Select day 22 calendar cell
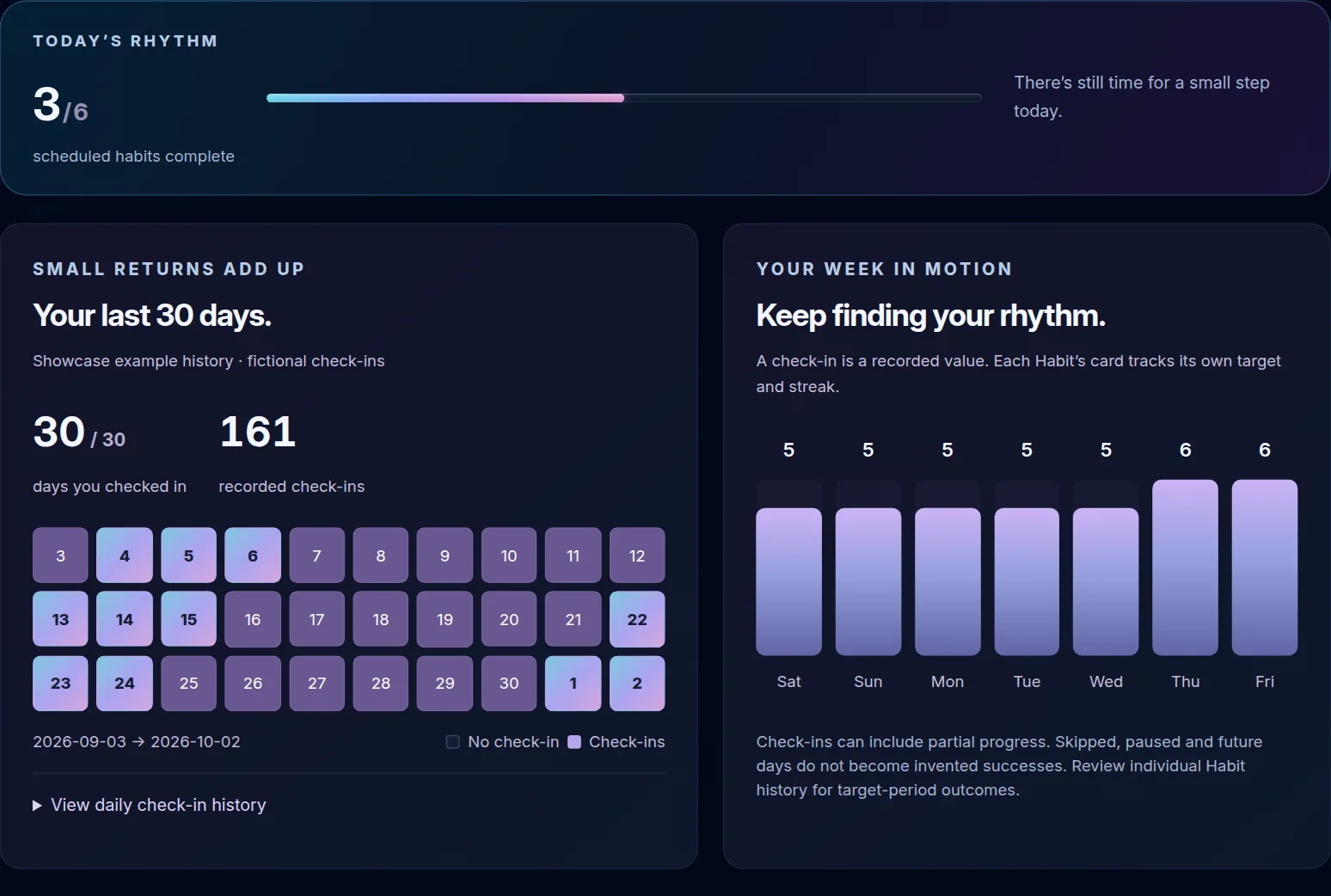 coord(637,619)
